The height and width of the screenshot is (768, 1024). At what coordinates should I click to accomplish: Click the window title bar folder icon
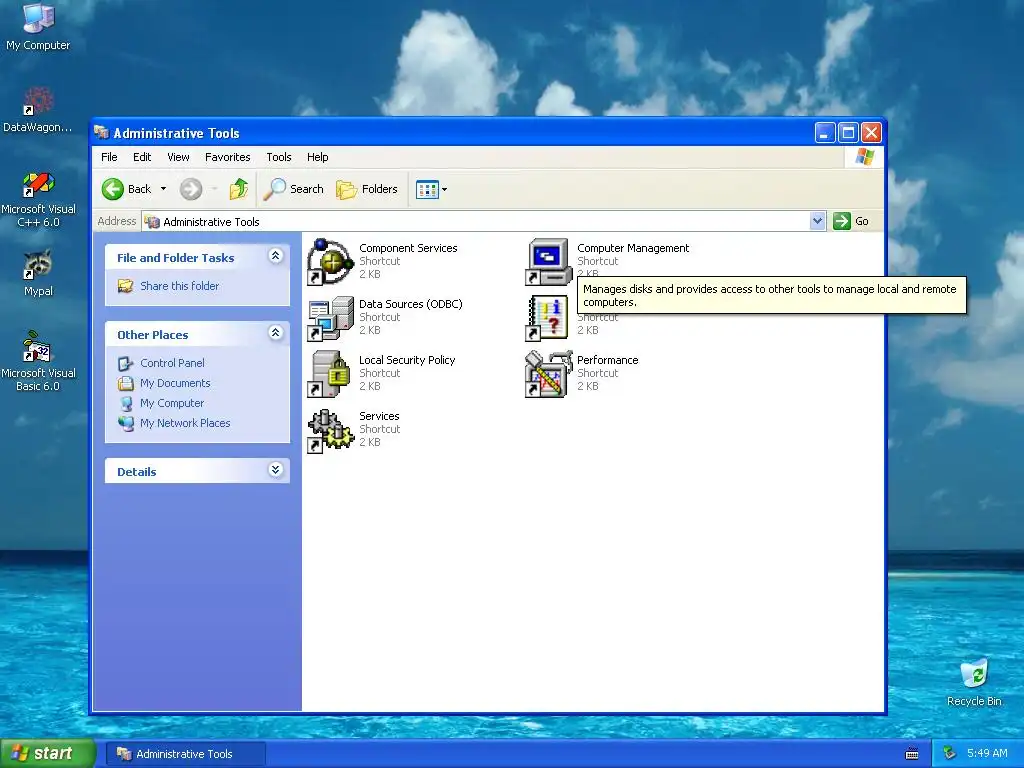101,133
